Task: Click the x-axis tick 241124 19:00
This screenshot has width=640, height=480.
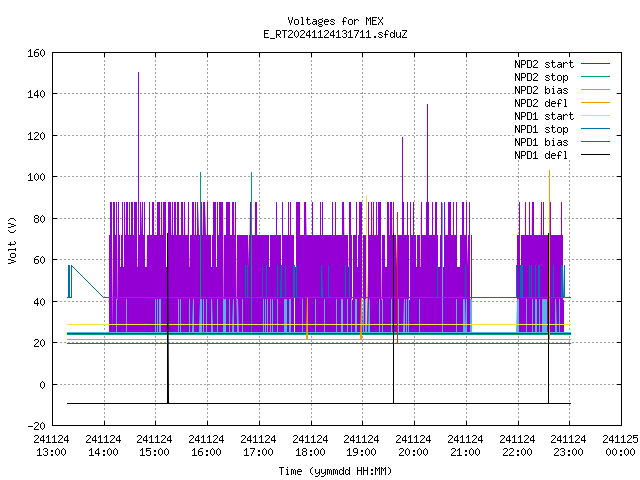Action: pyautogui.click(x=361, y=446)
